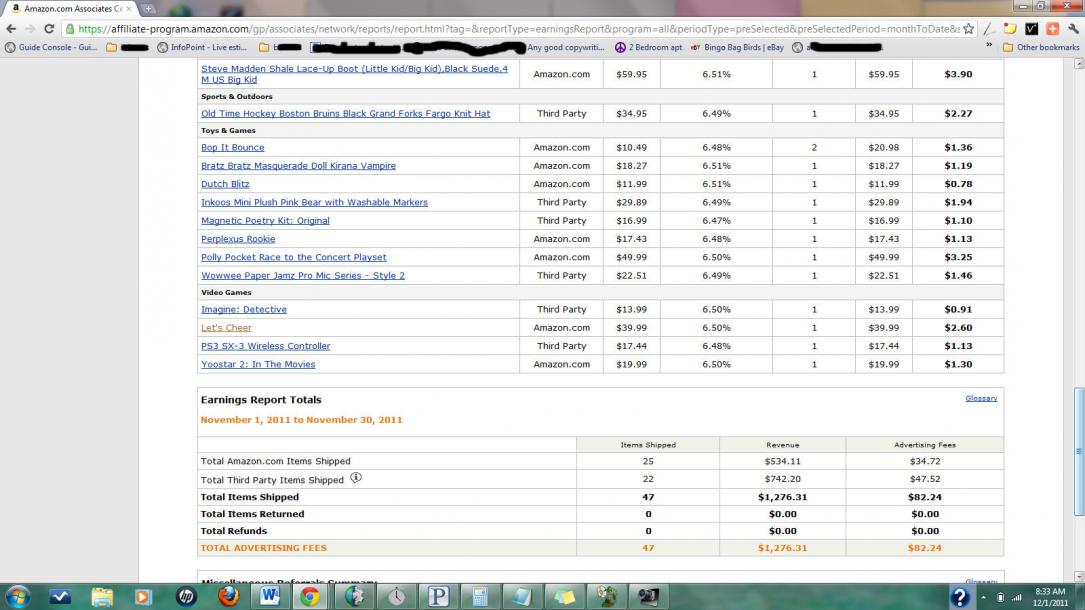Open the file explorer folder taskbar icon

click(102, 597)
